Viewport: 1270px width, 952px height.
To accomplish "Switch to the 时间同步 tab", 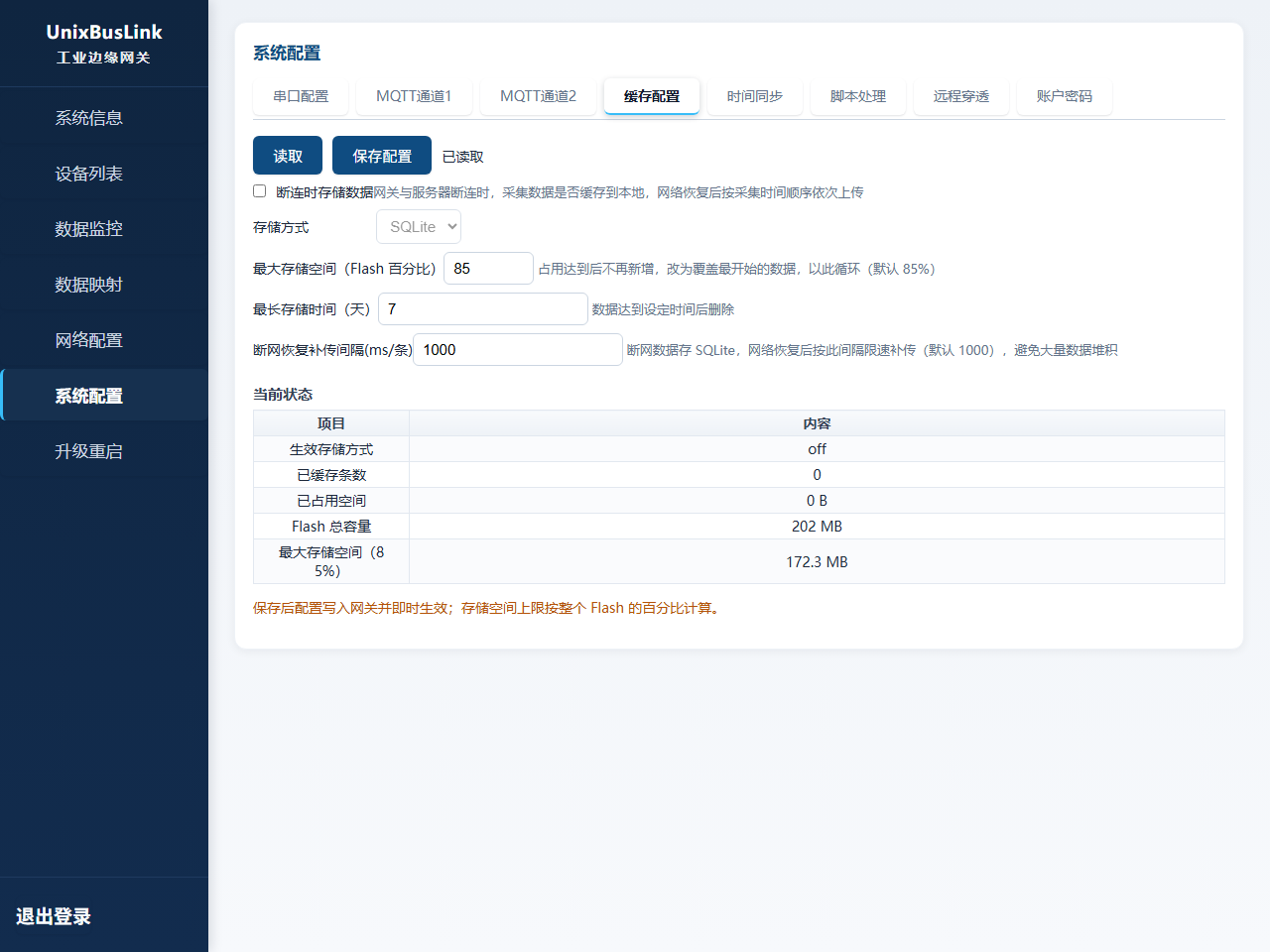I will [x=755, y=96].
